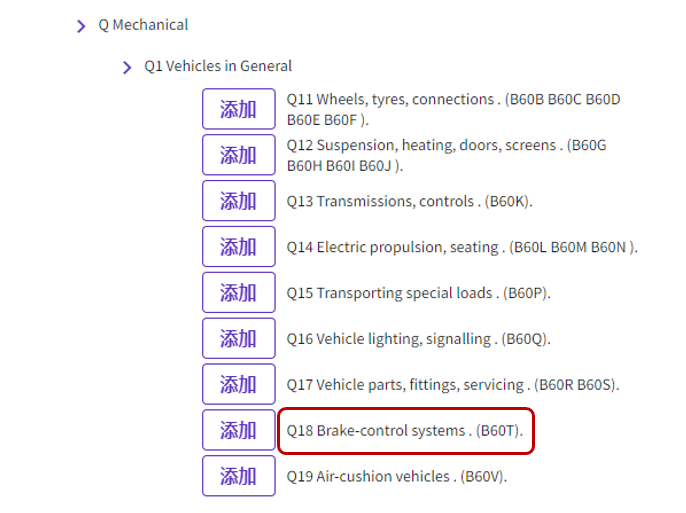Click highlighted Q18 Brake-control systems text

(404, 431)
